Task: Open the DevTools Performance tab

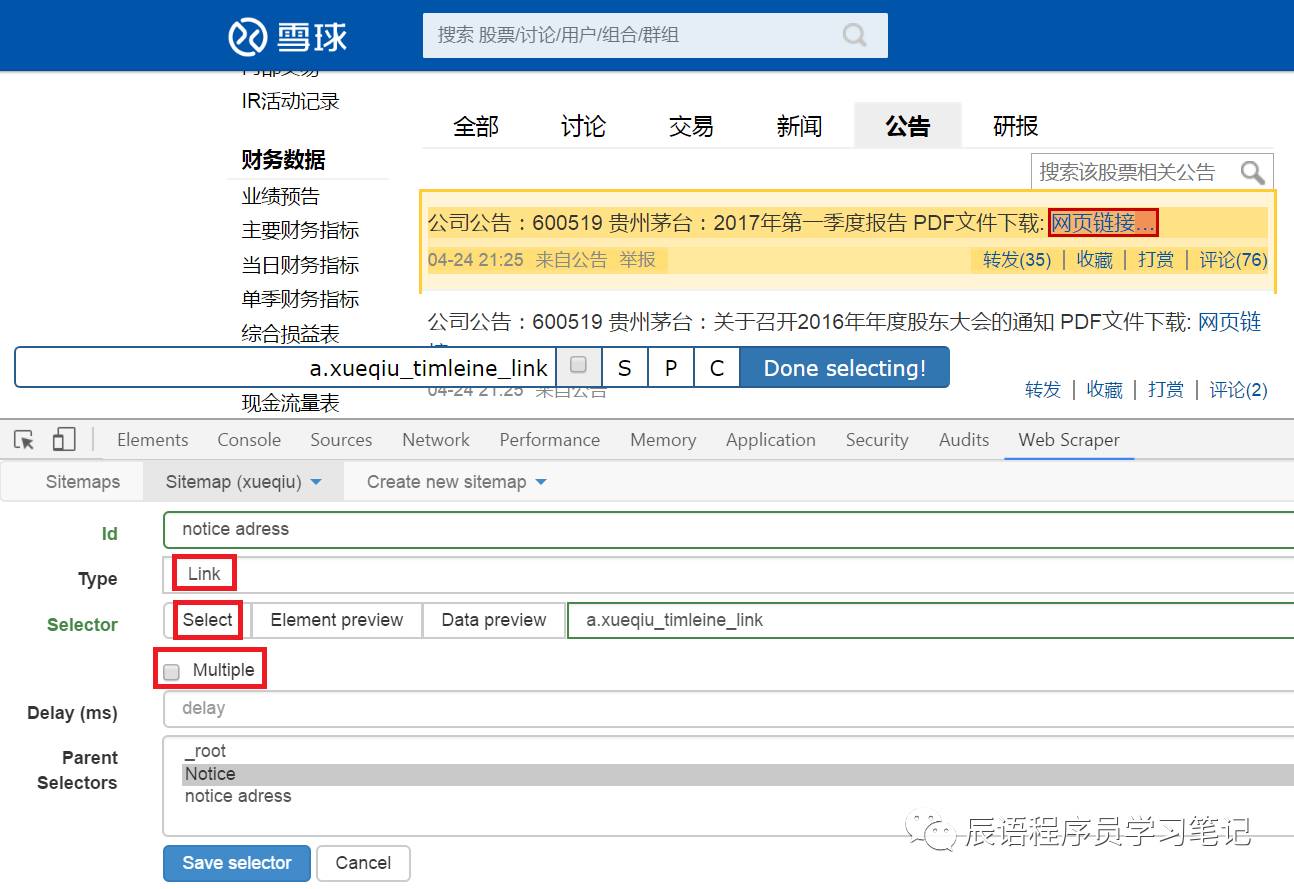Action: click(x=550, y=440)
